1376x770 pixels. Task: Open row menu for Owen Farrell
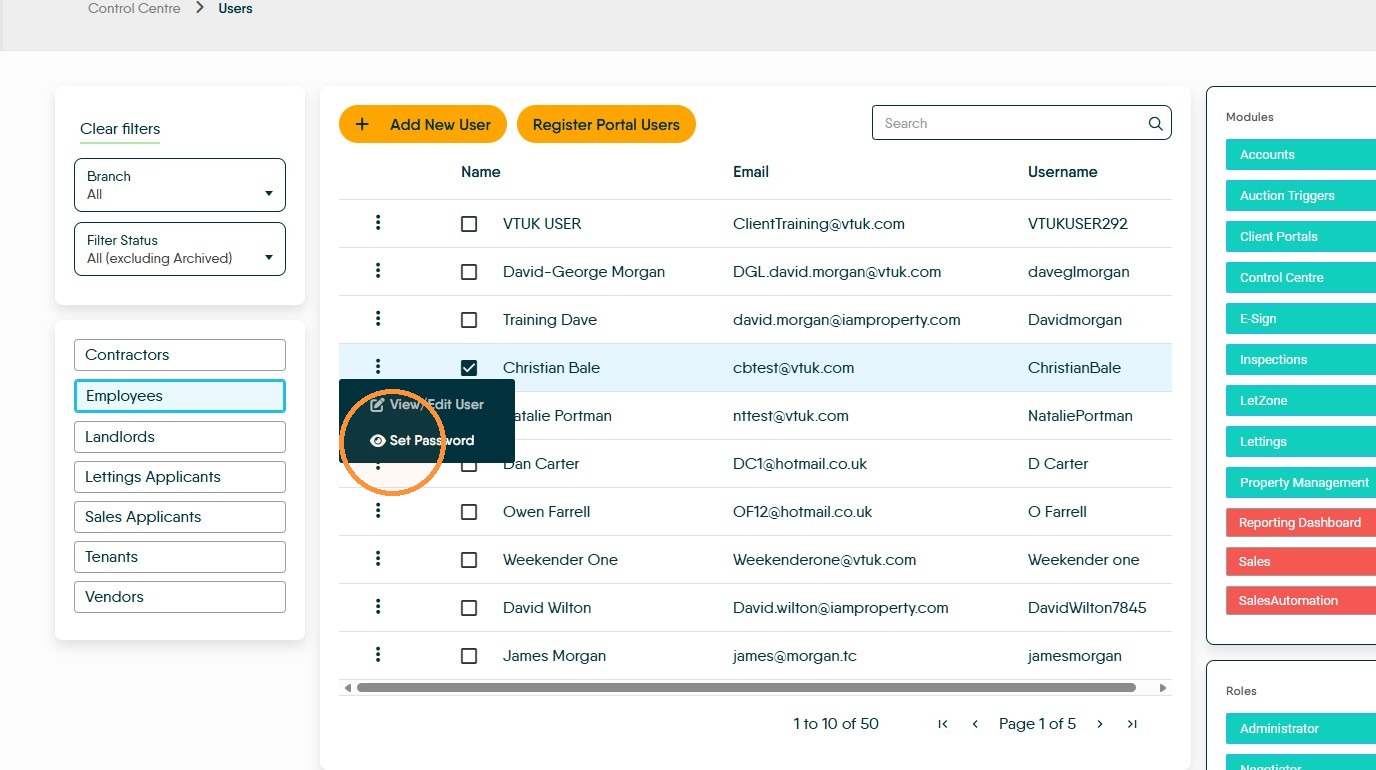click(378, 511)
